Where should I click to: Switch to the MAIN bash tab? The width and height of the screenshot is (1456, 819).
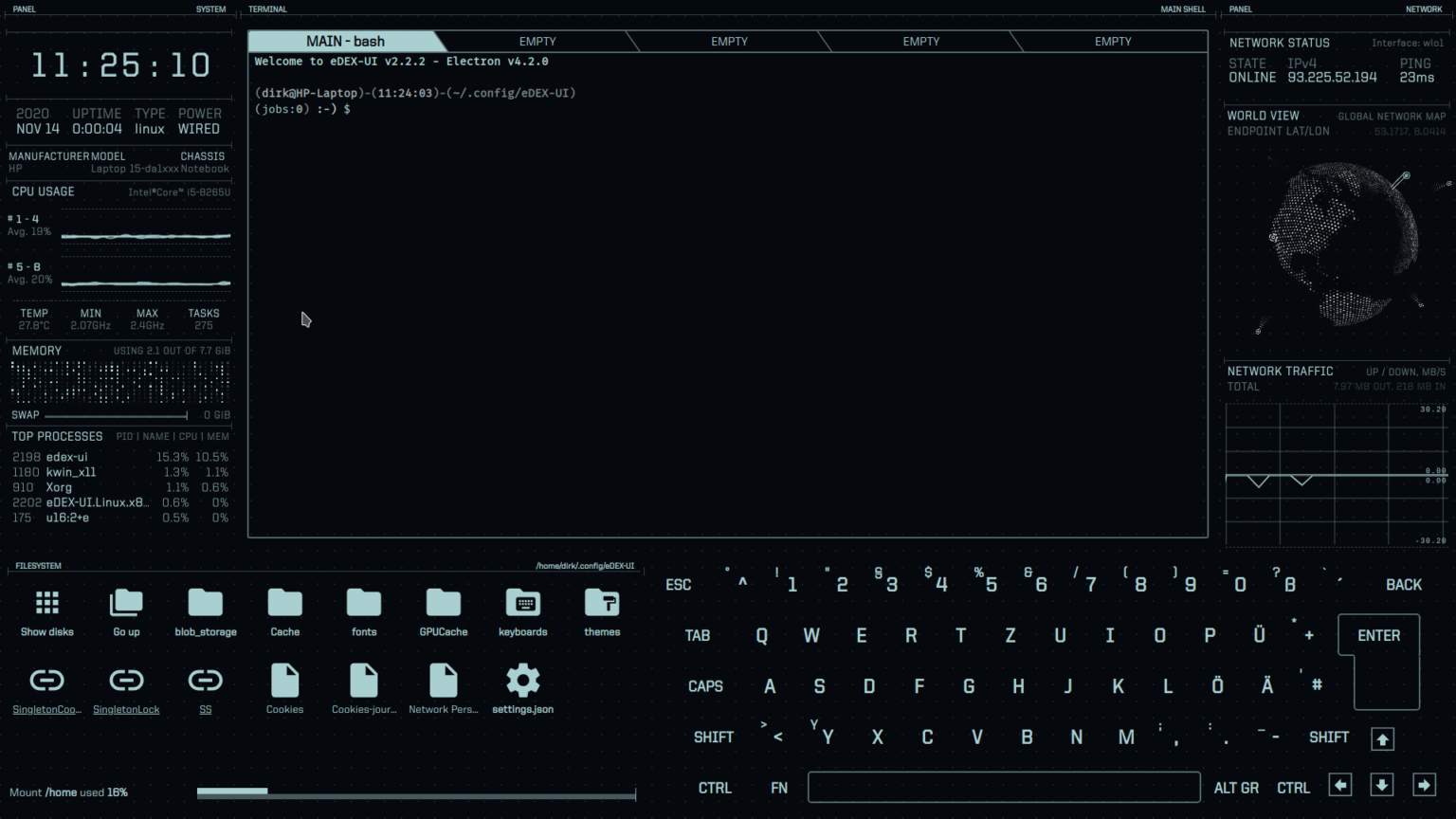[345, 41]
